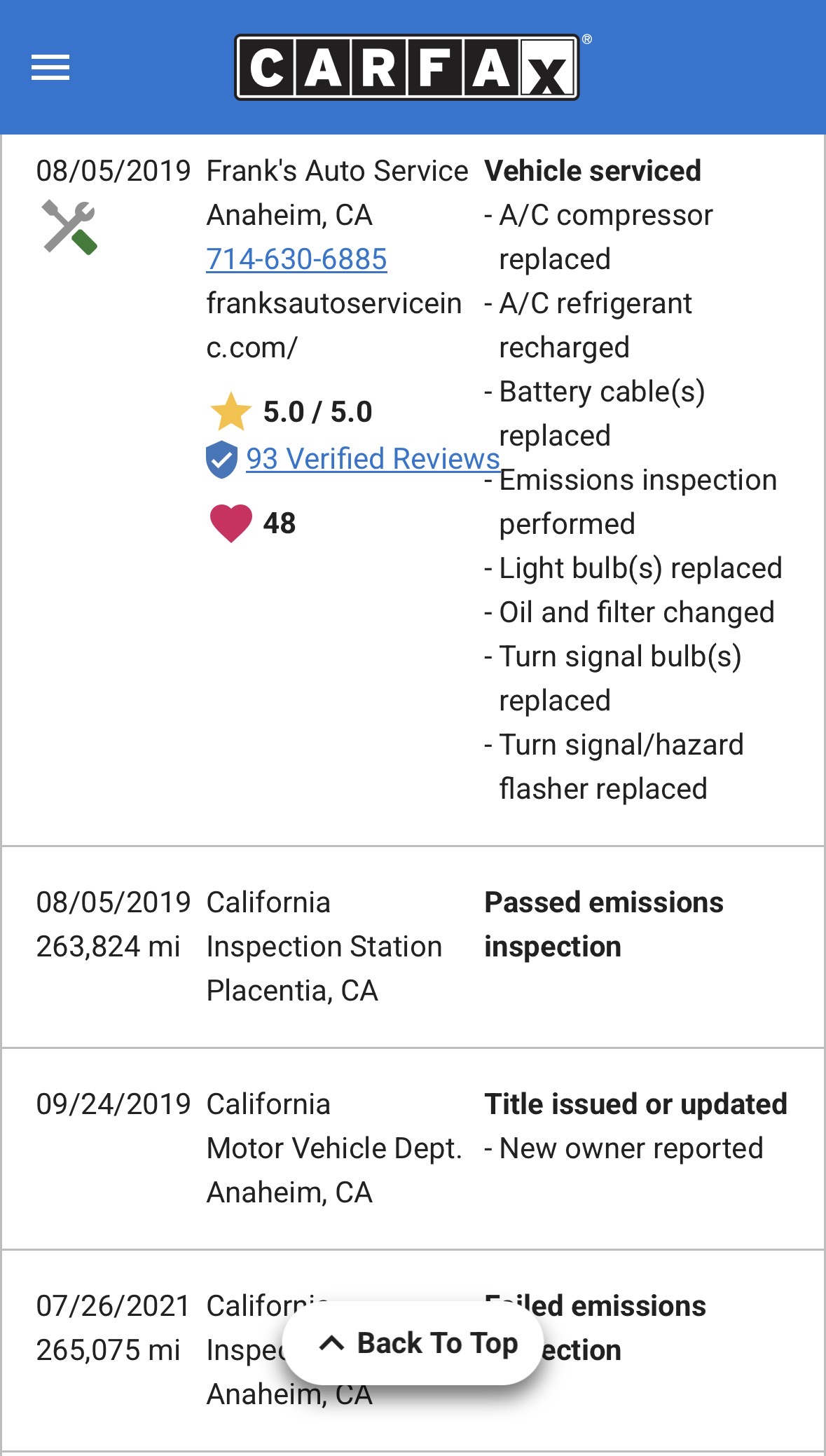This screenshot has width=826, height=1456.
Task: Click the New owner reported detail
Action: pyautogui.click(x=631, y=1148)
